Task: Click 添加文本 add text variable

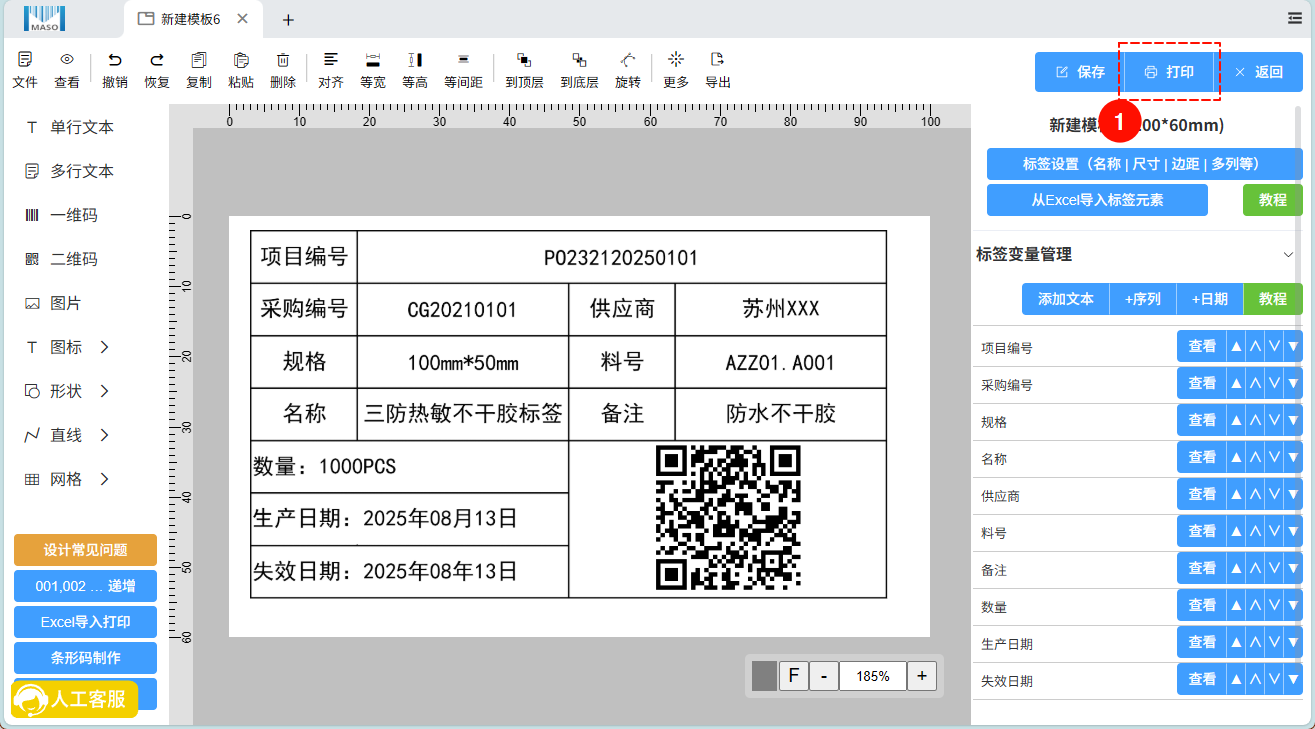Action: coord(1066,299)
